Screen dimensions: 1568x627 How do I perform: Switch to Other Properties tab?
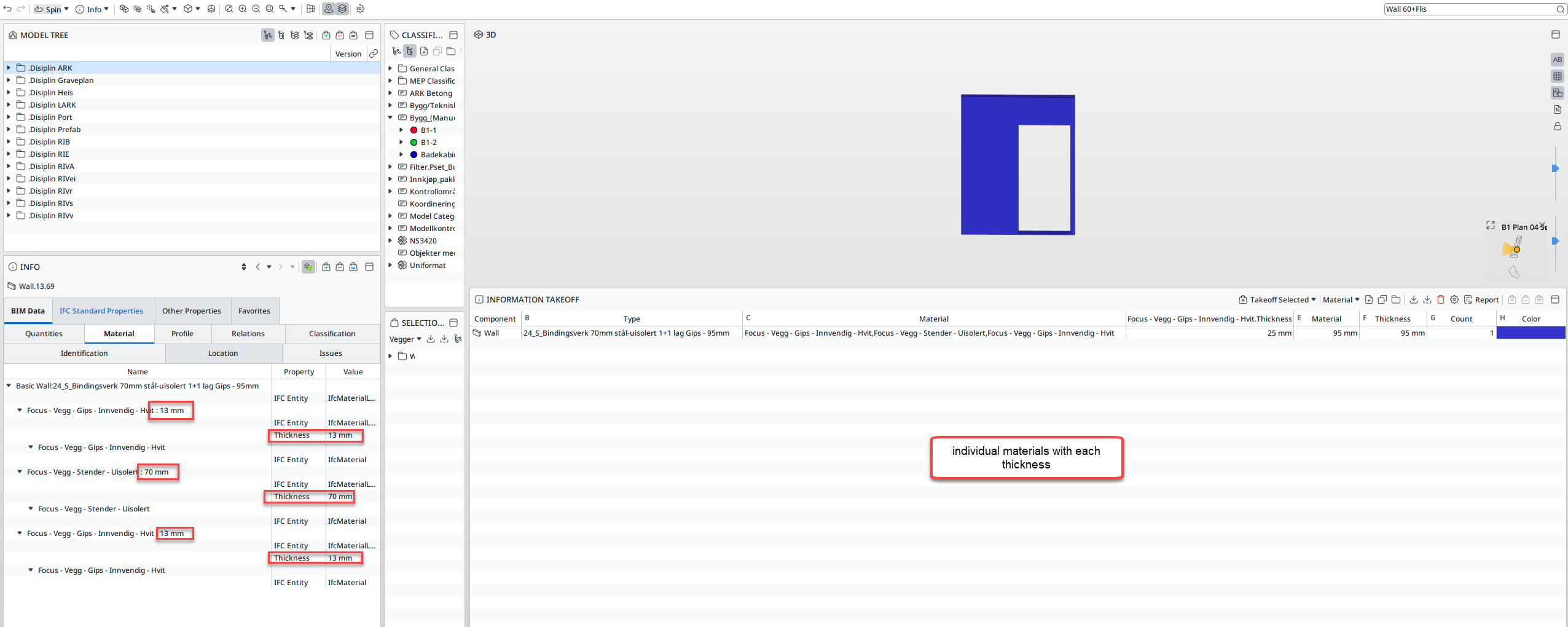[192, 310]
